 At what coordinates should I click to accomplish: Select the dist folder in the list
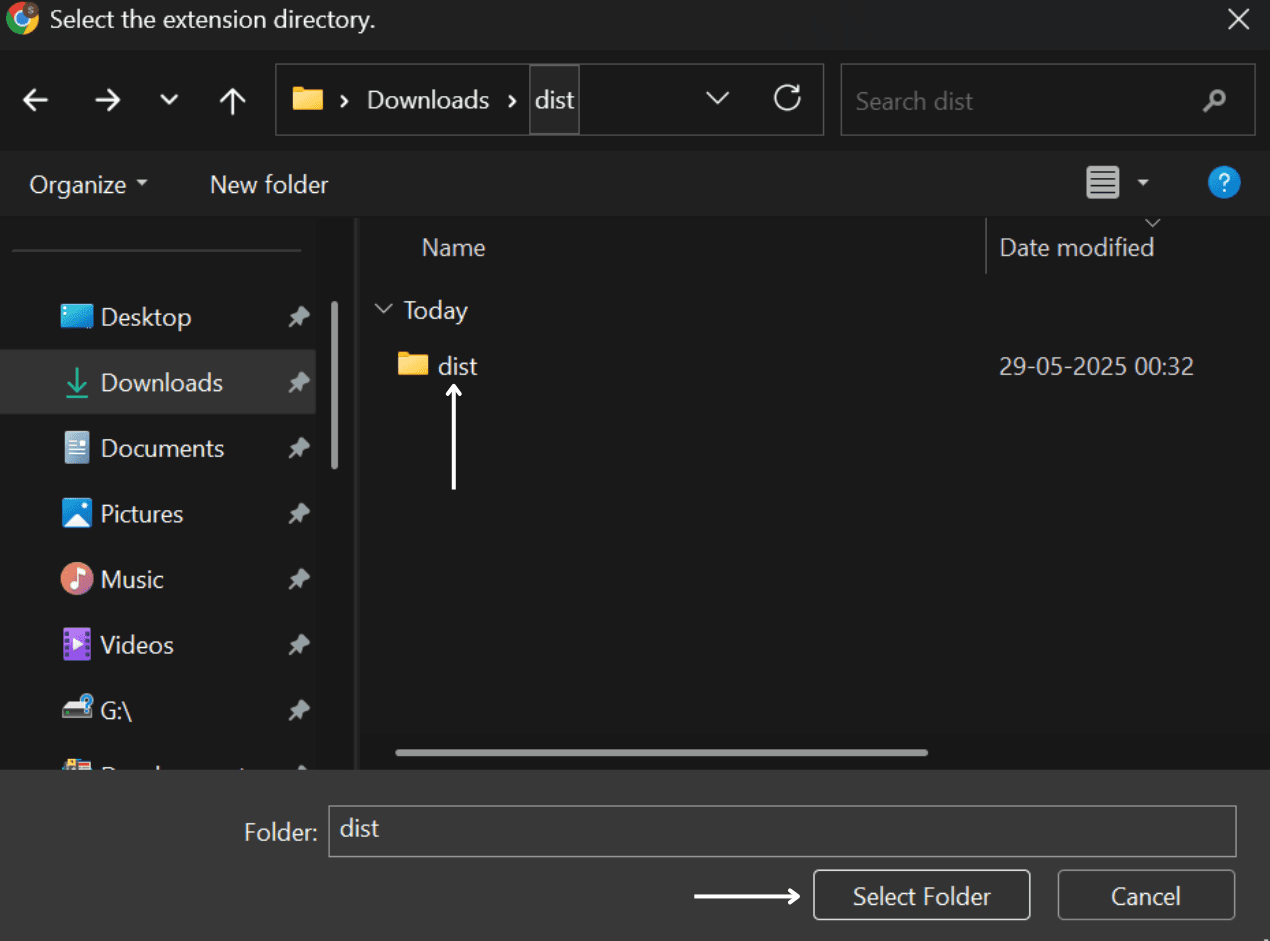coord(438,366)
